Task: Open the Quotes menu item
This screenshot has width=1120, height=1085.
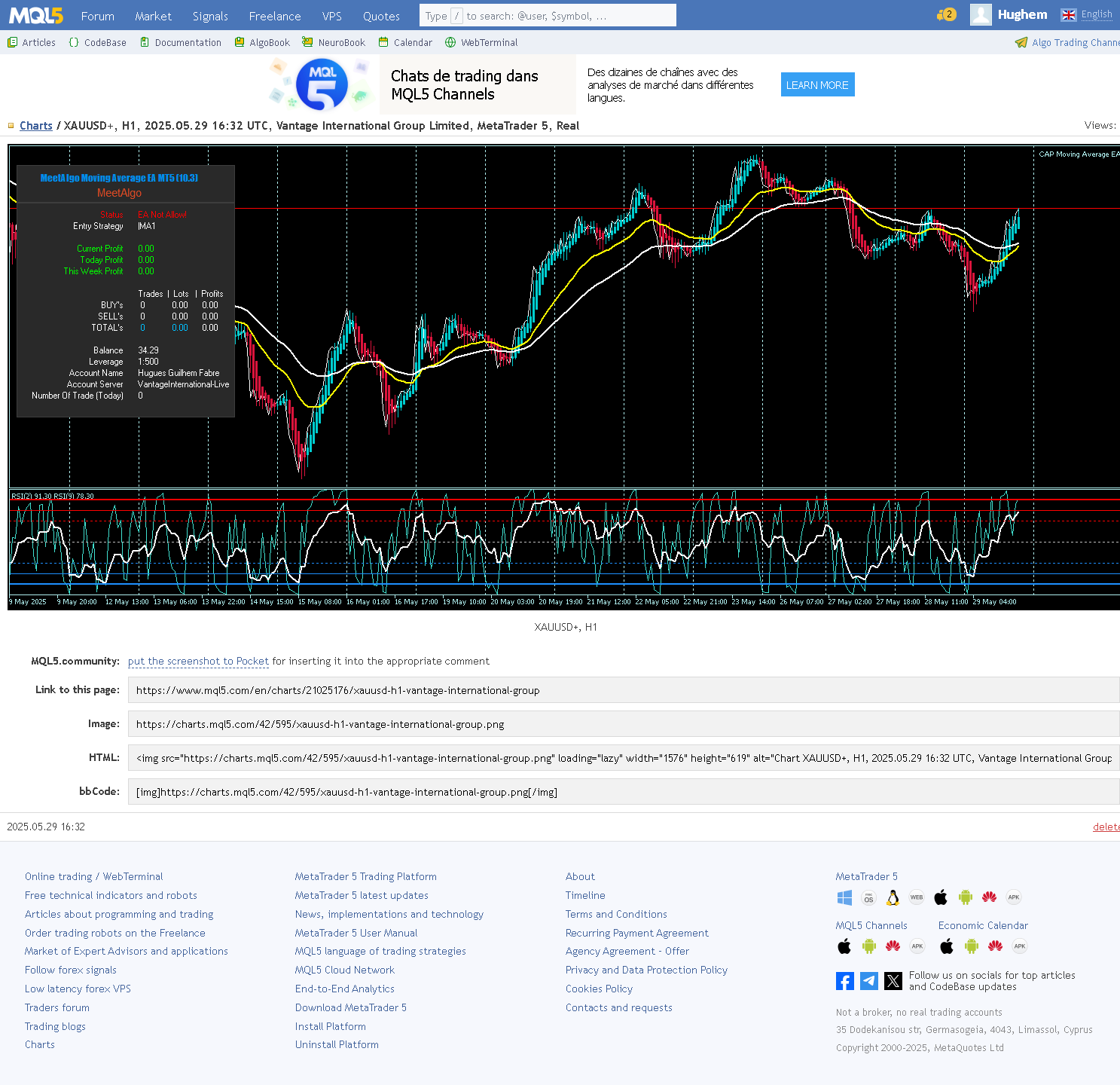Action: pyautogui.click(x=382, y=16)
